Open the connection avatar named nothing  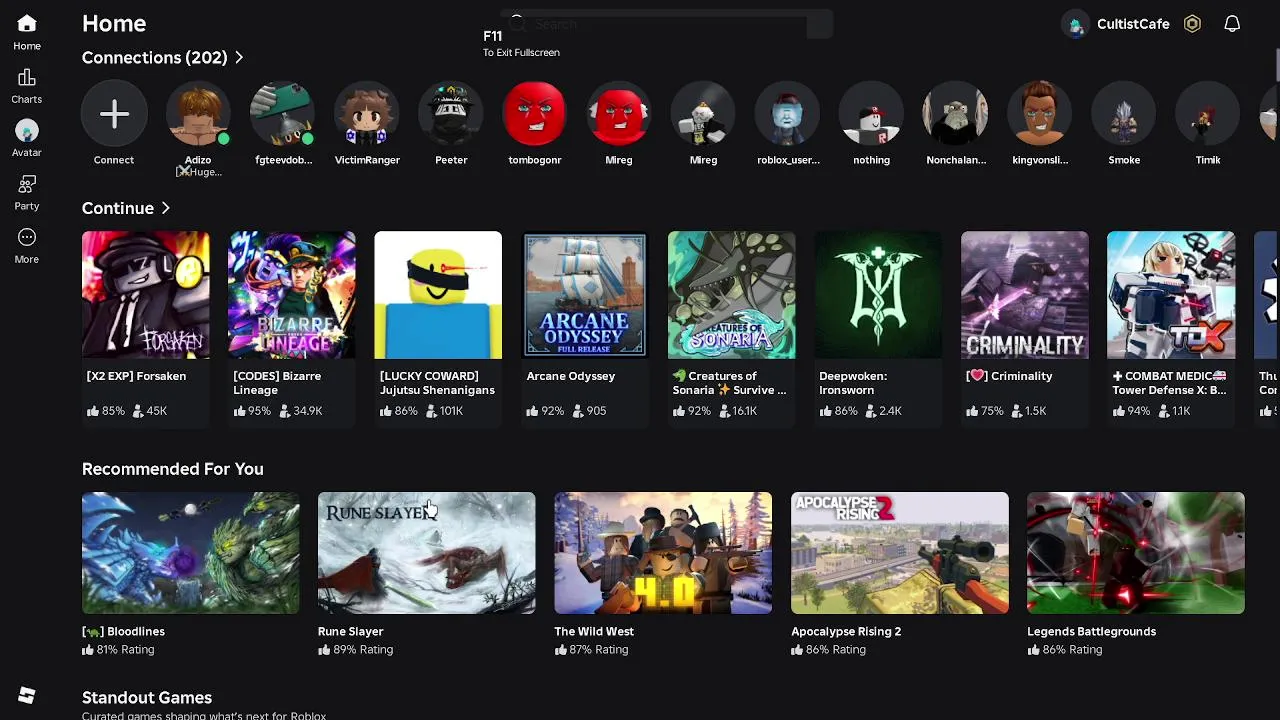point(872,114)
